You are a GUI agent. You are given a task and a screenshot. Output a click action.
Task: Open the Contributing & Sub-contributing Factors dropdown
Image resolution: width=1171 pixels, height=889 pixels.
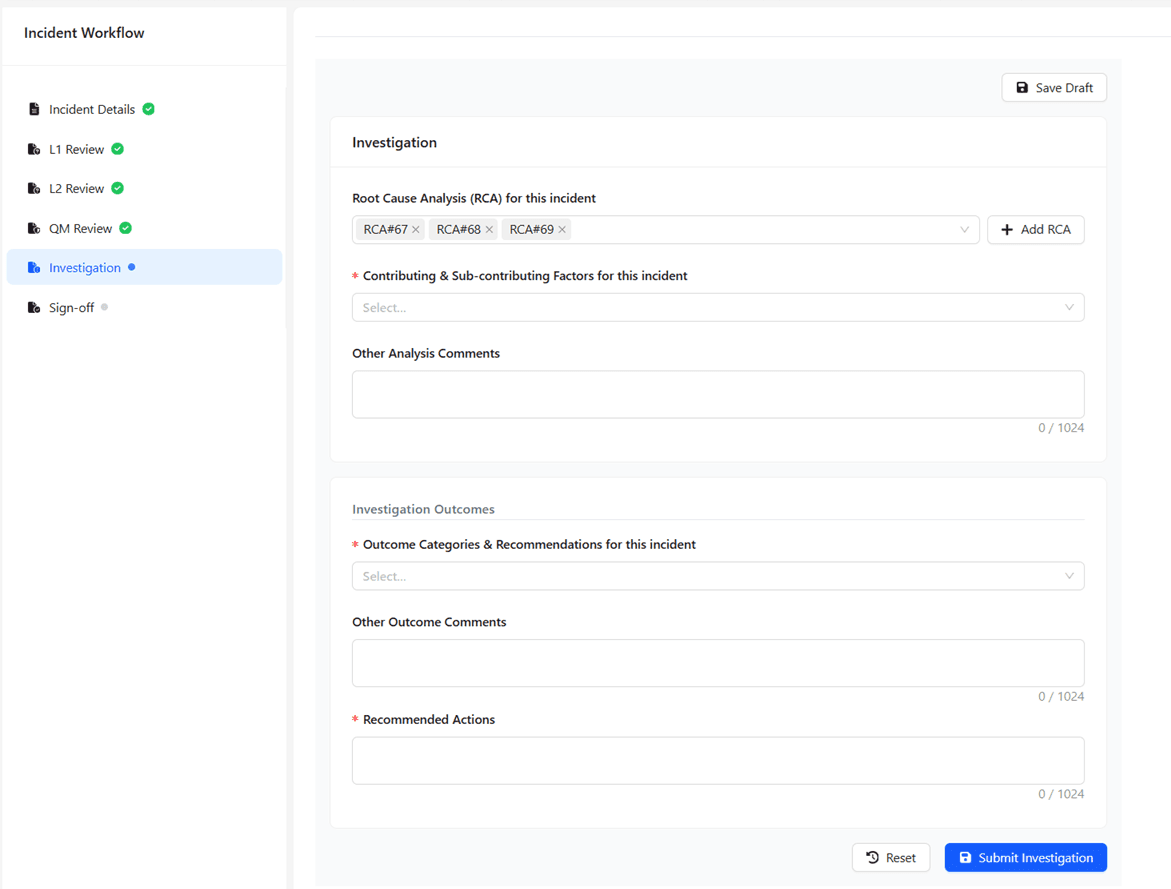click(x=717, y=308)
